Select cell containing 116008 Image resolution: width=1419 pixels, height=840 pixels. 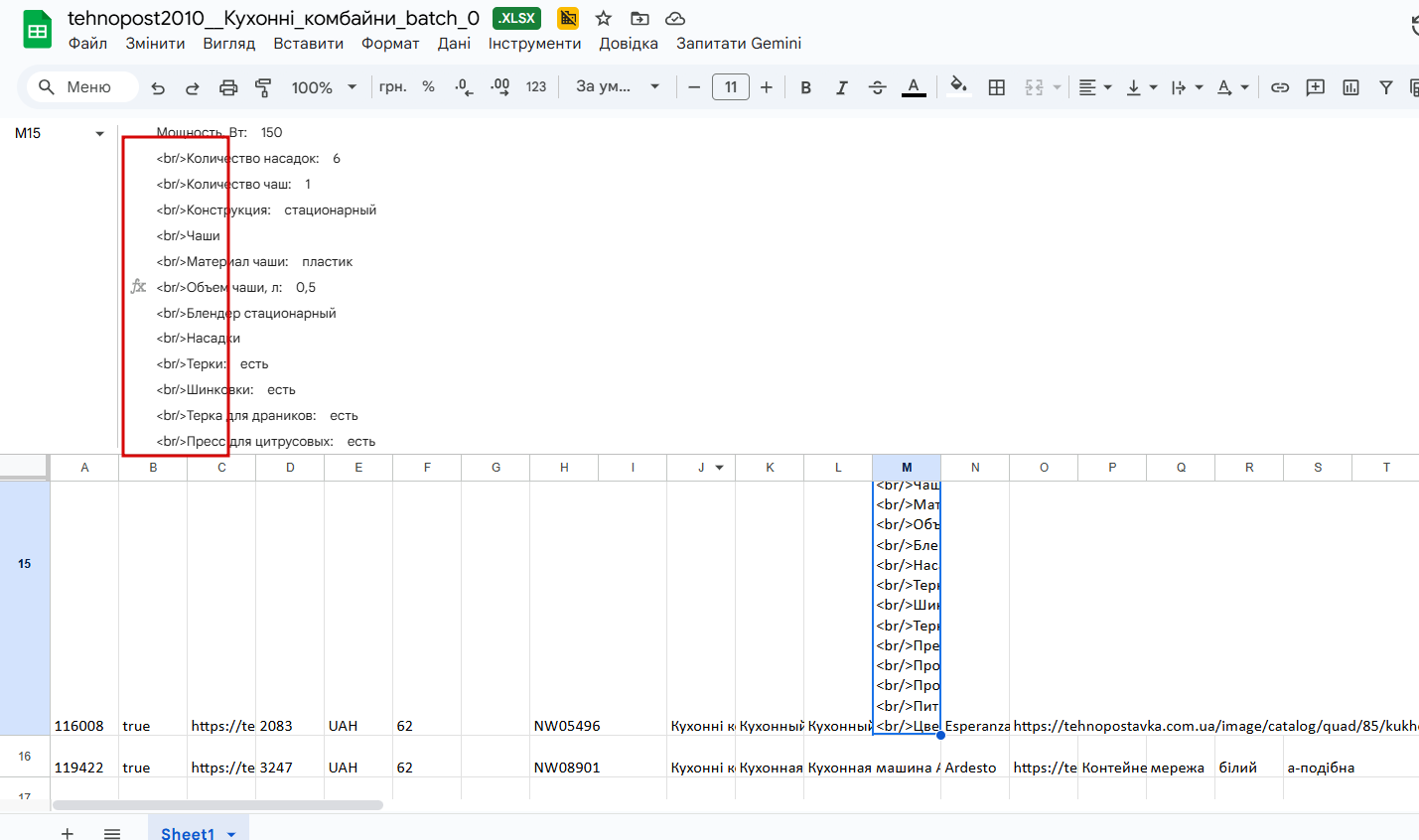click(84, 609)
